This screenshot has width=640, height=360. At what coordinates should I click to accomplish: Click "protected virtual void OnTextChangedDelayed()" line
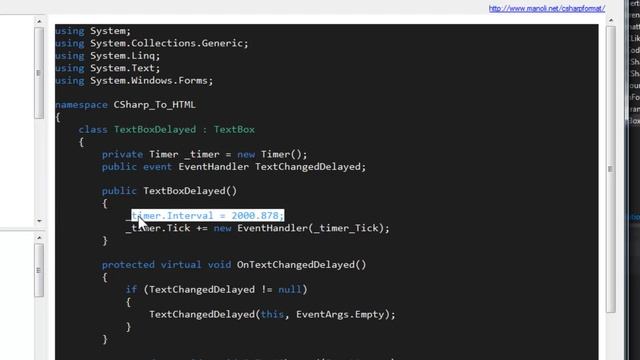(x=234, y=265)
